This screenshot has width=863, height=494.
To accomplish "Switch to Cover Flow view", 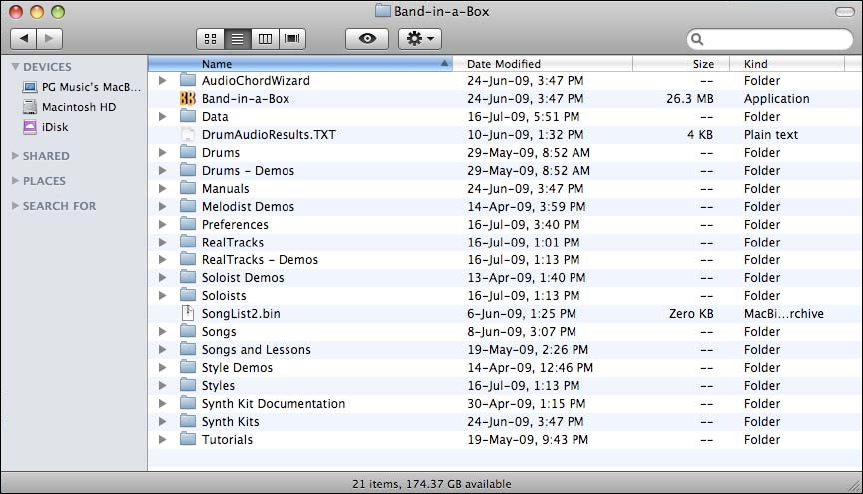I will coord(292,39).
